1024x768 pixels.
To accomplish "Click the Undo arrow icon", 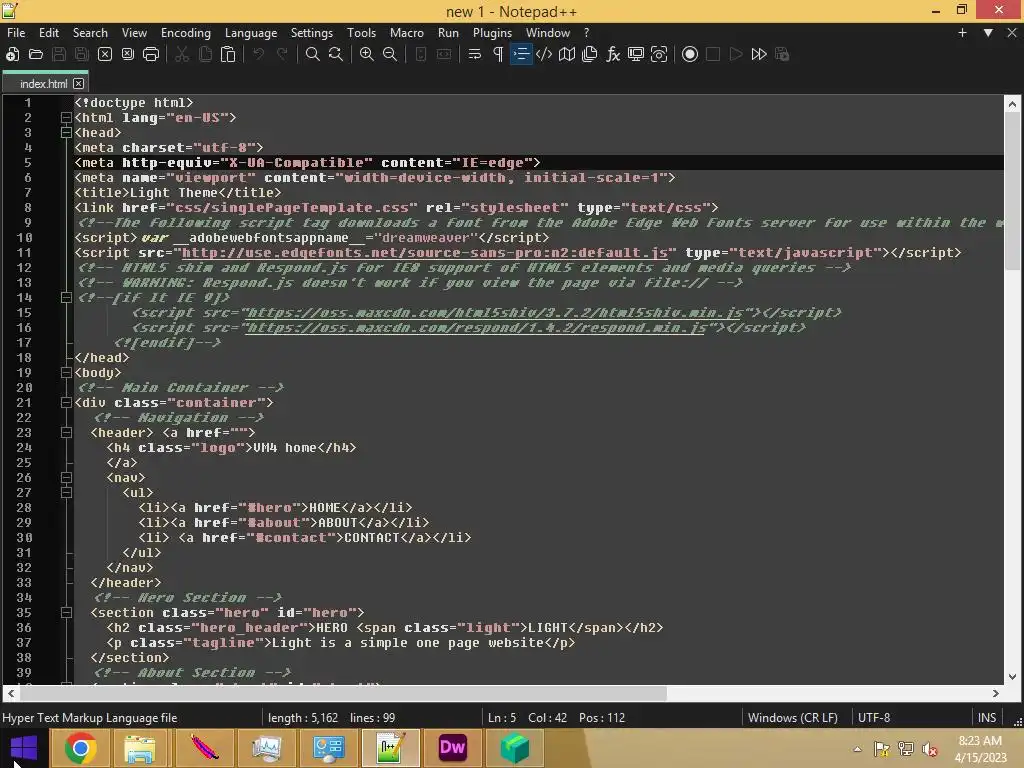I will point(259,54).
